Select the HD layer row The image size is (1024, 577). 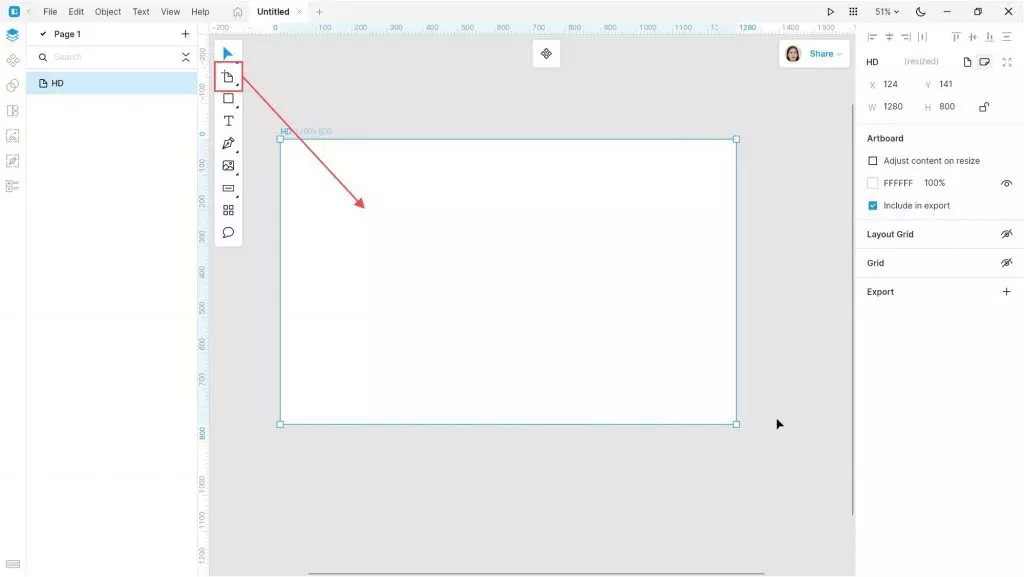112,84
